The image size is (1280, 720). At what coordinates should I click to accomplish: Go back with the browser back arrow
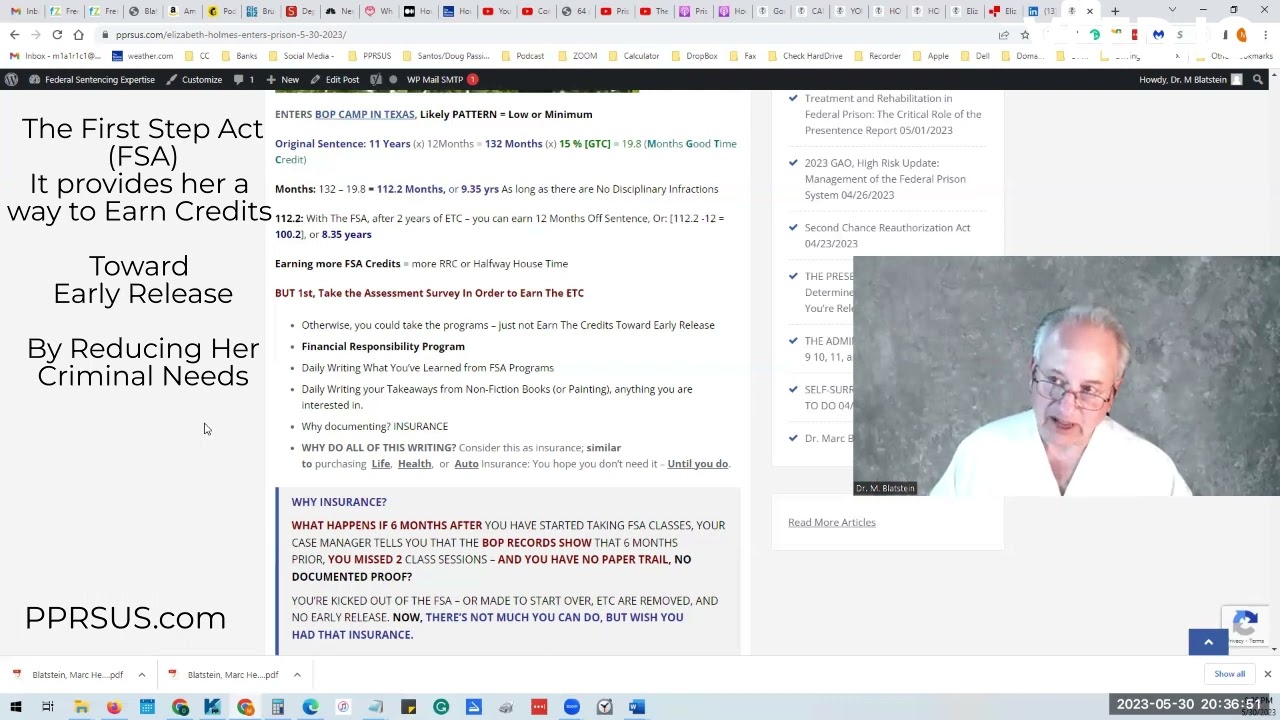[14, 34]
